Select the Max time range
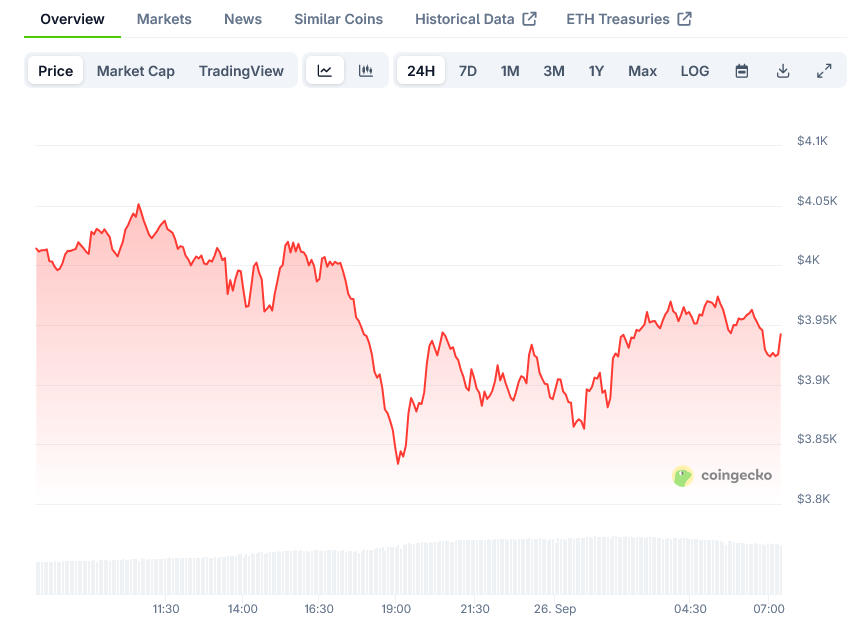 [x=642, y=71]
